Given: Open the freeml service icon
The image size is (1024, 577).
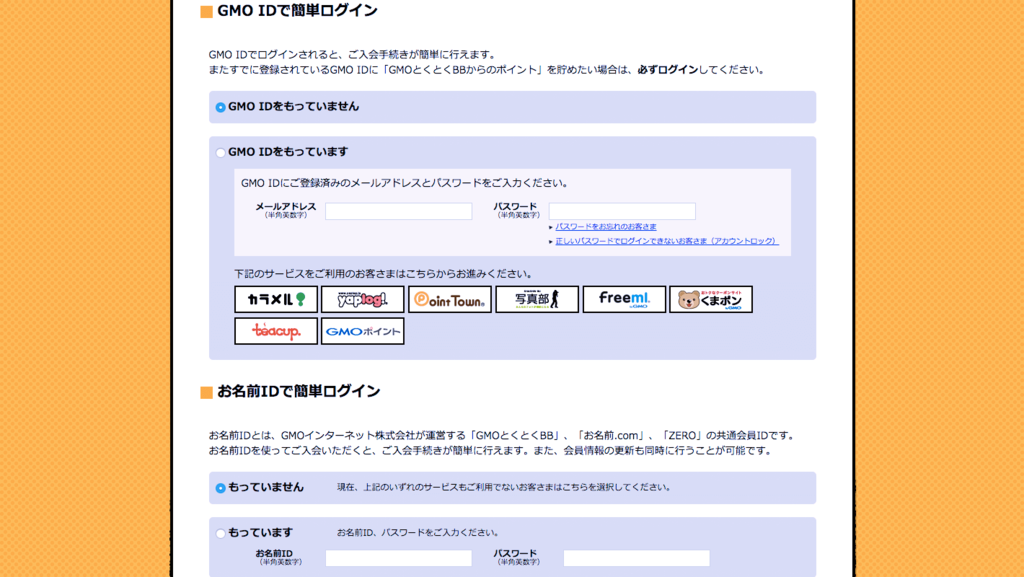Looking at the screenshot, I should 624,299.
